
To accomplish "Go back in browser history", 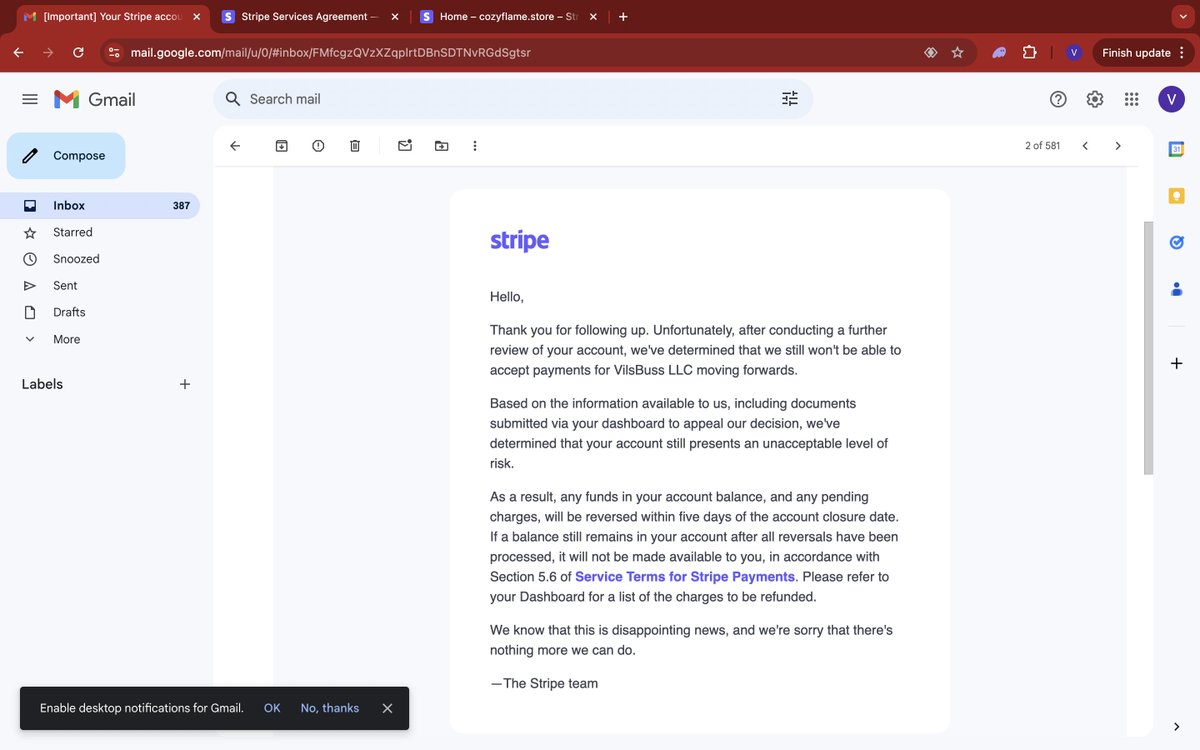I will 18,52.
